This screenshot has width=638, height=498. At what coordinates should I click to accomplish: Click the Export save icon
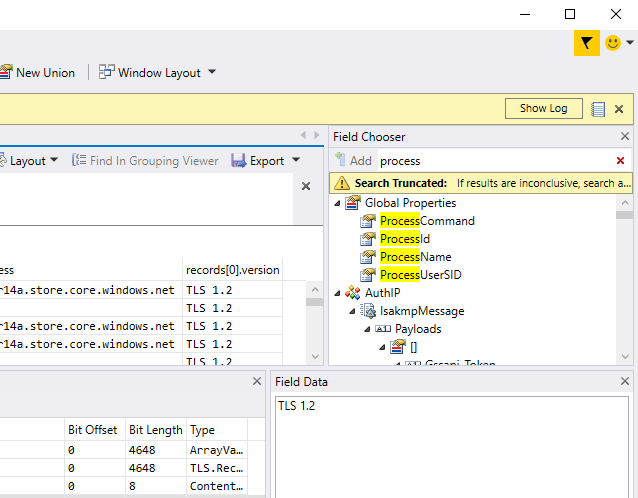pyautogui.click(x=238, y=160)
